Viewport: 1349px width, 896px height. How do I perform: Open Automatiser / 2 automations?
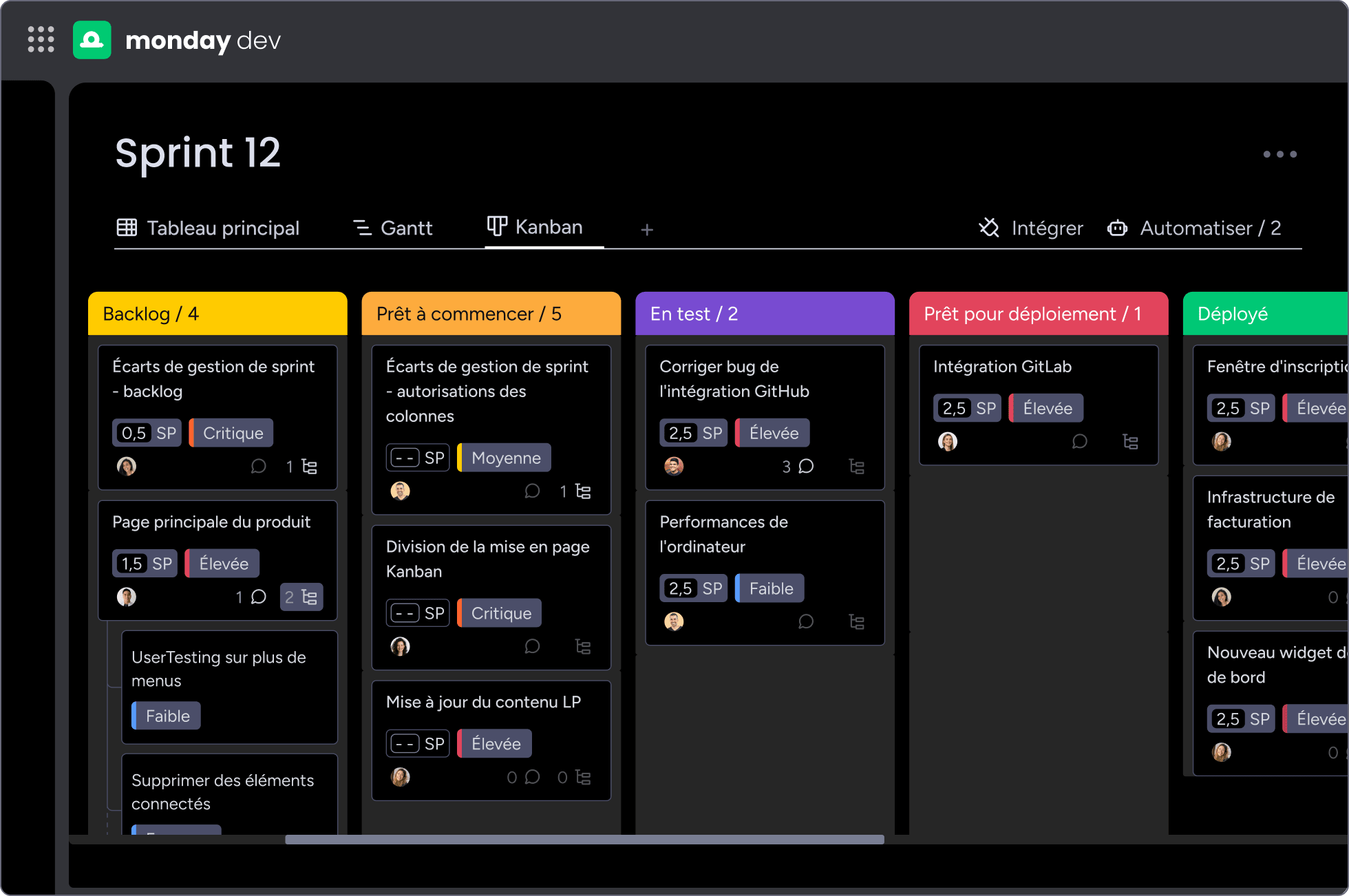[x=1194, y=228]
